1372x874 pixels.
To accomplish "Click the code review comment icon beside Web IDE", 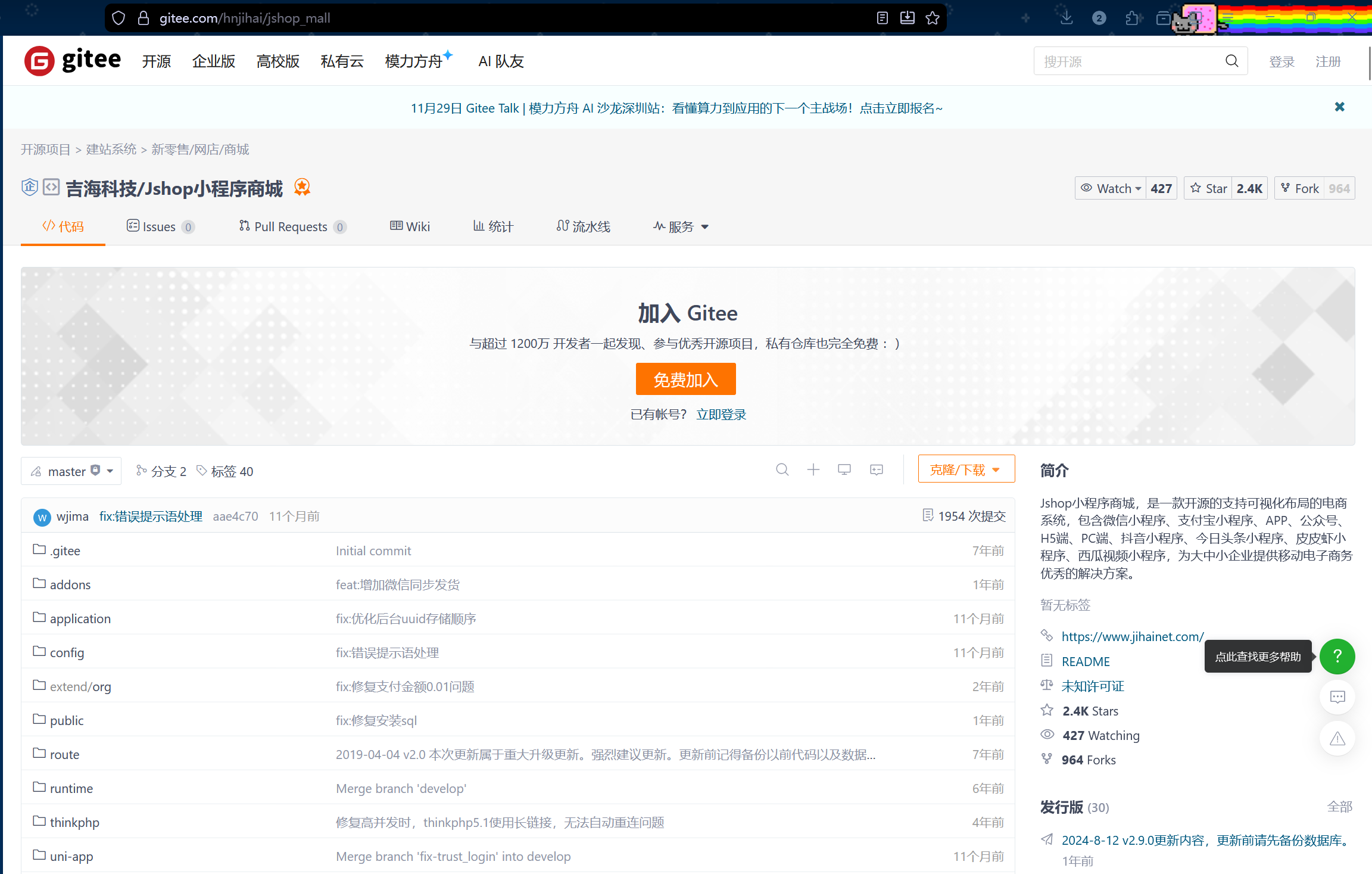I will 875,469.
